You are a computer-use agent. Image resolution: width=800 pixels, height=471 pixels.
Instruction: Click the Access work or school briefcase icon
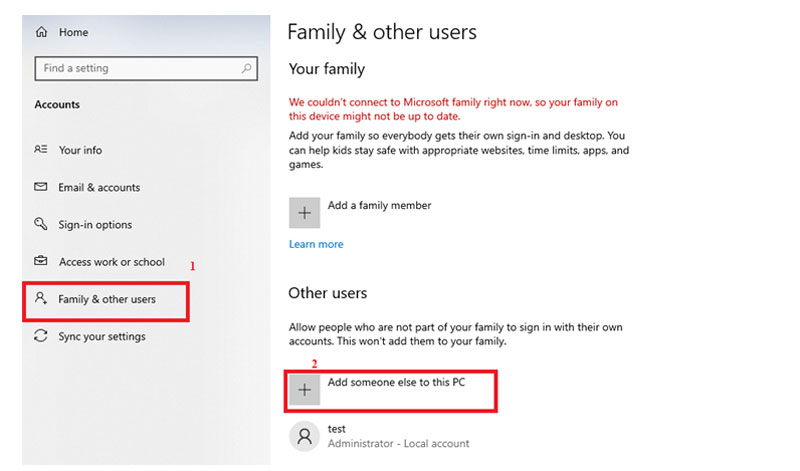coord(41,262)
